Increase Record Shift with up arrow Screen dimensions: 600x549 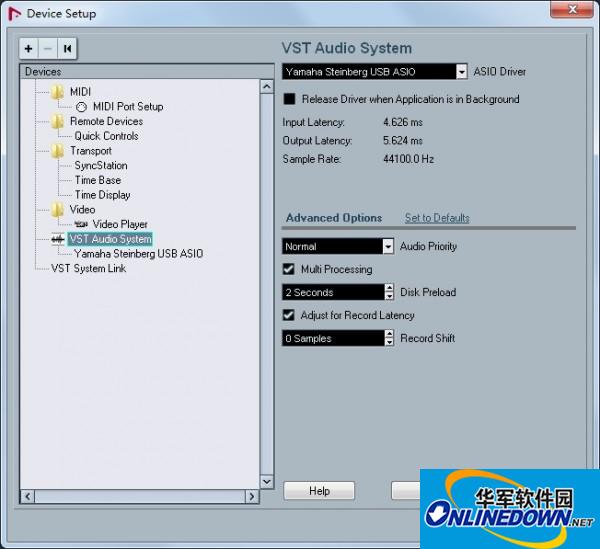tap(389, 334)
